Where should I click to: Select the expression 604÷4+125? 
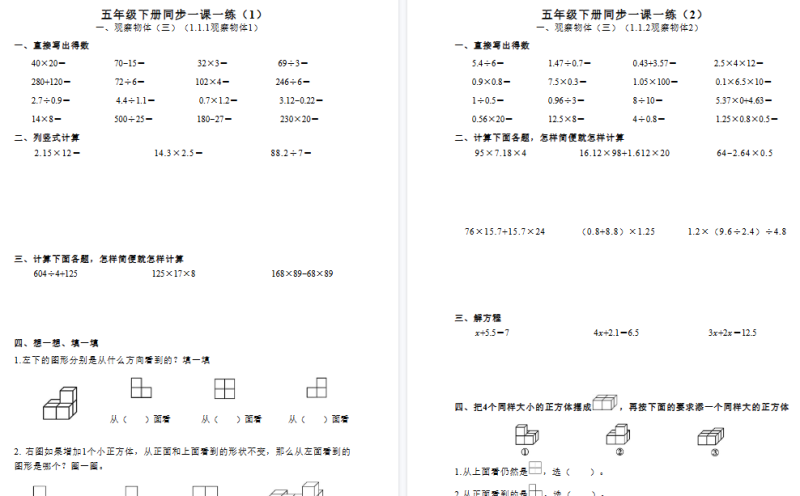click(x=56, y=274)
